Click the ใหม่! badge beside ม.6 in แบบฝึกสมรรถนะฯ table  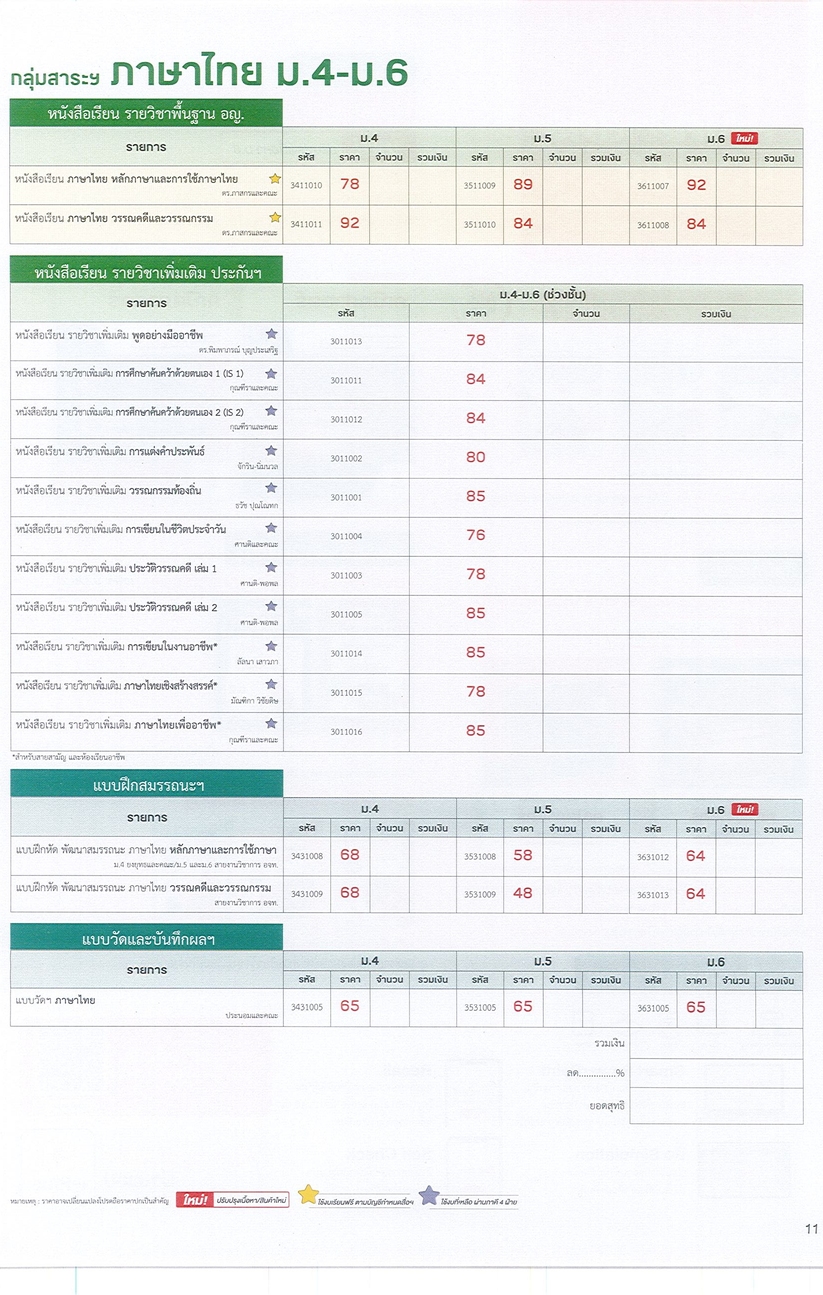(x=744, y=809)
